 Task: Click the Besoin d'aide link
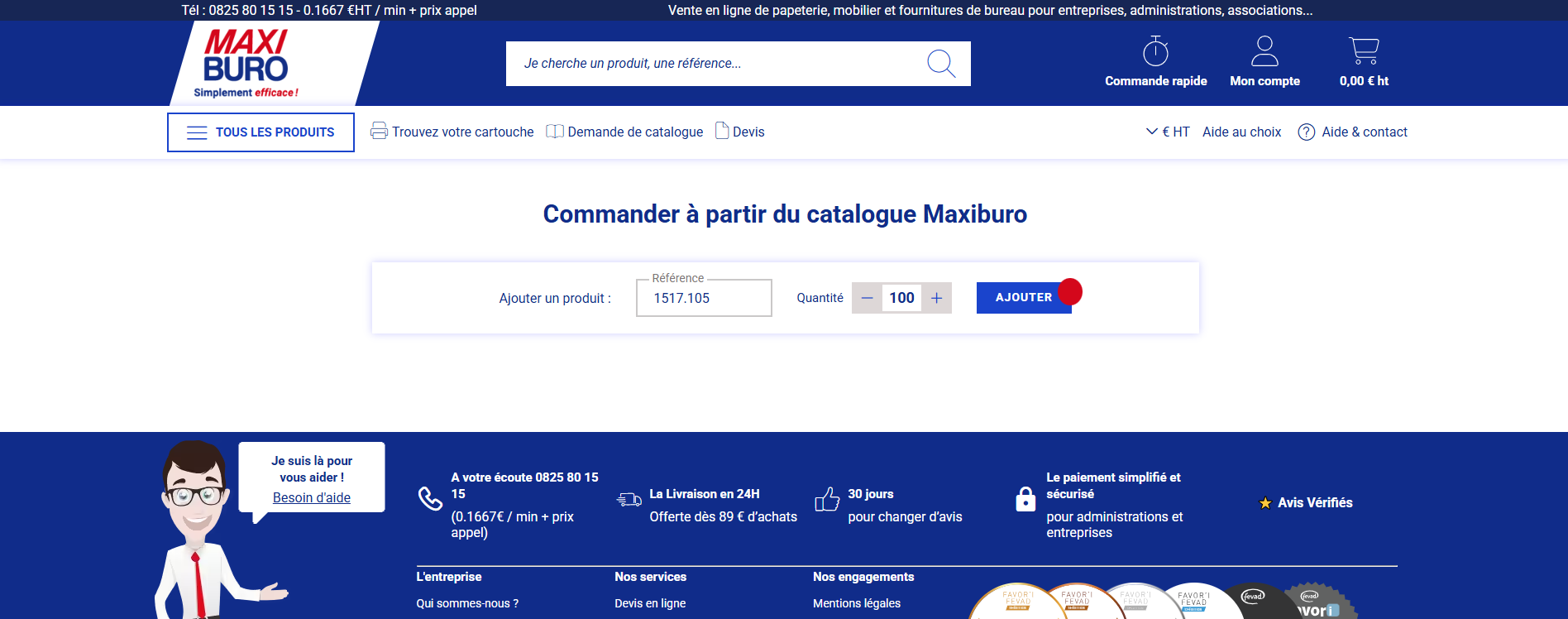pyautogui.click(x=312, y=497)
